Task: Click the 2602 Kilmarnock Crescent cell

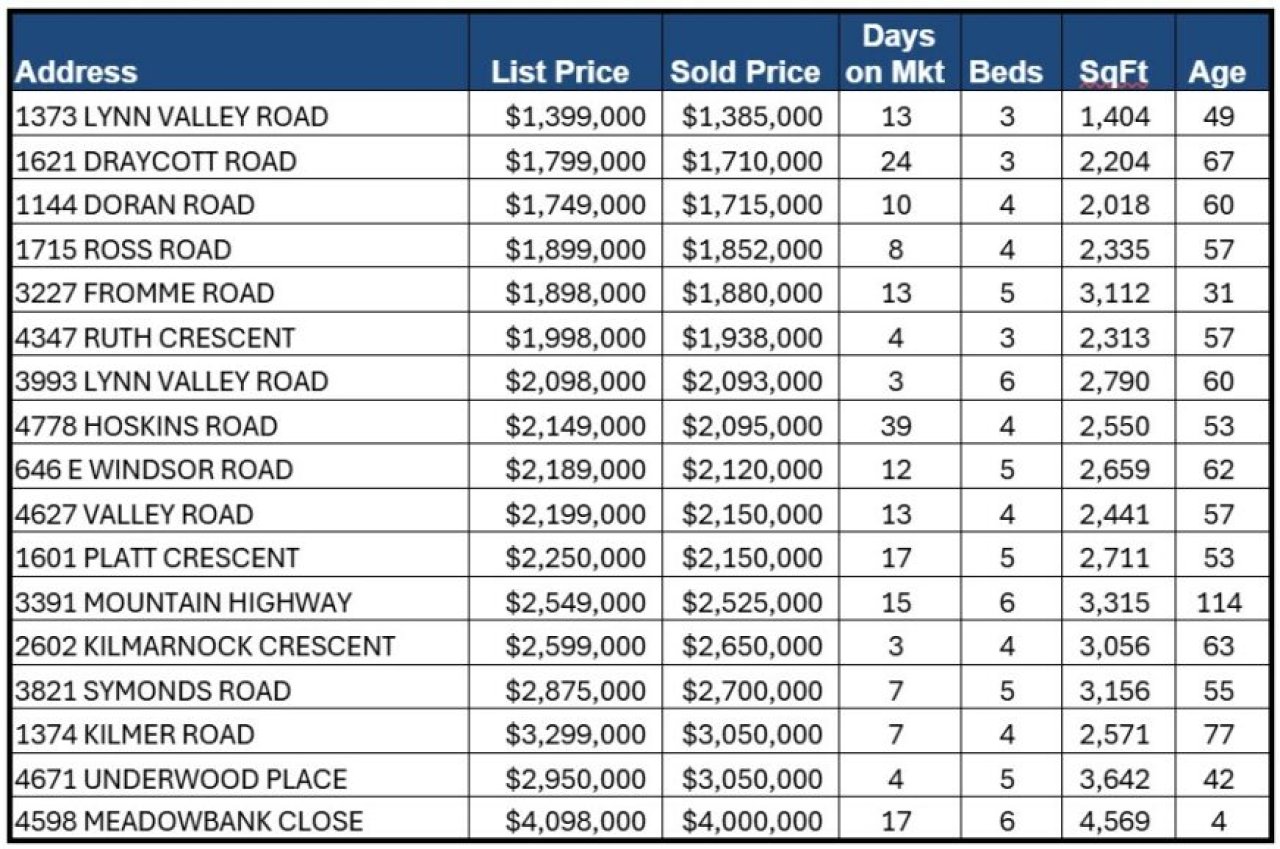Action: [205, 646]
